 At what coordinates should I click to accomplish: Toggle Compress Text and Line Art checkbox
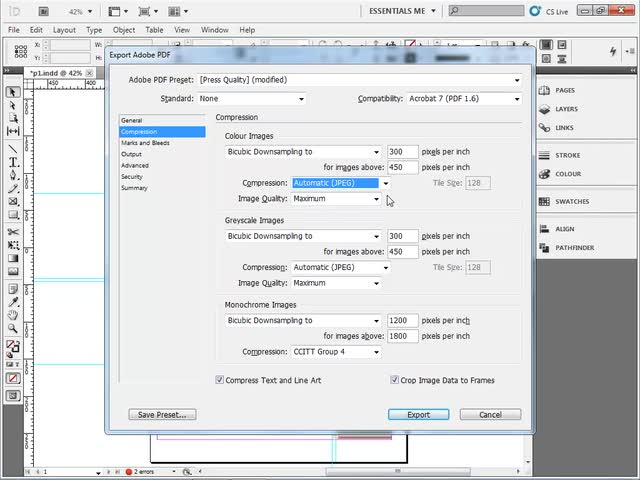(219, 380)
